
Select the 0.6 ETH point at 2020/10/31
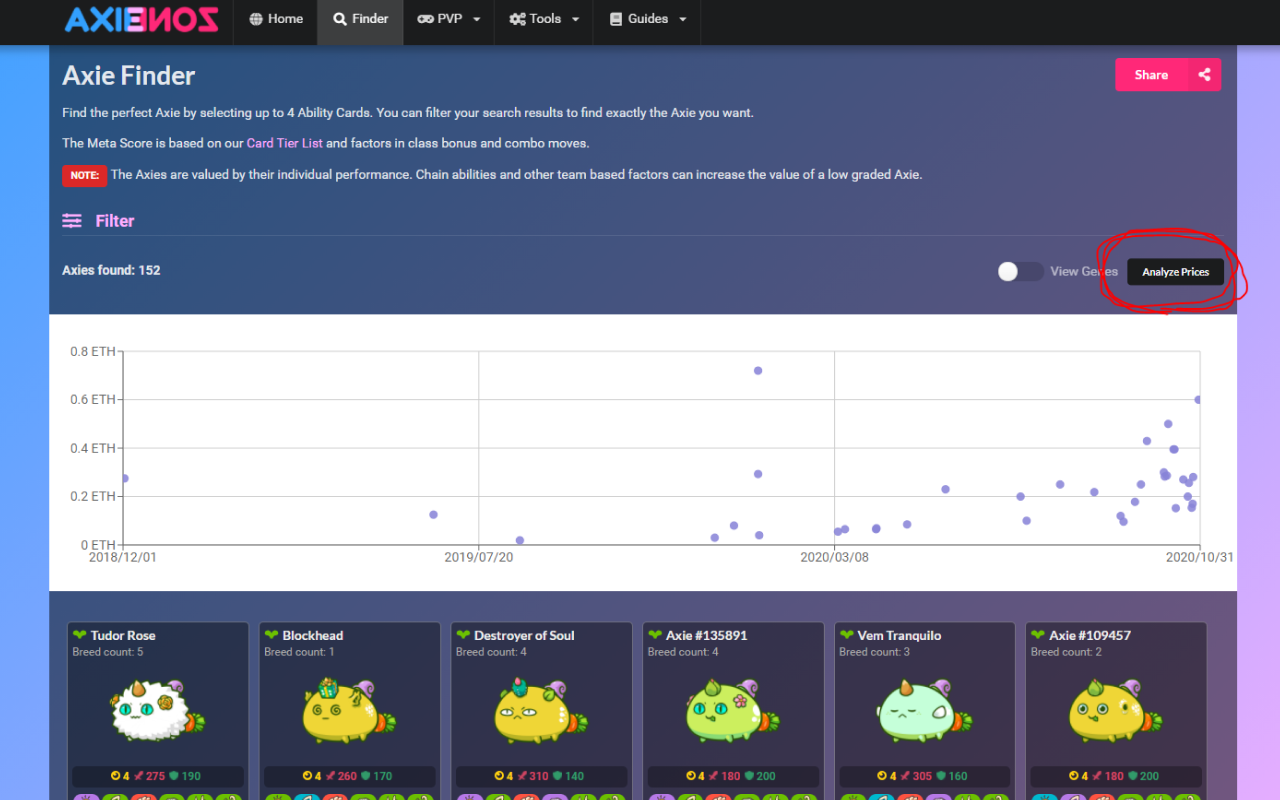click(1198, 399)
